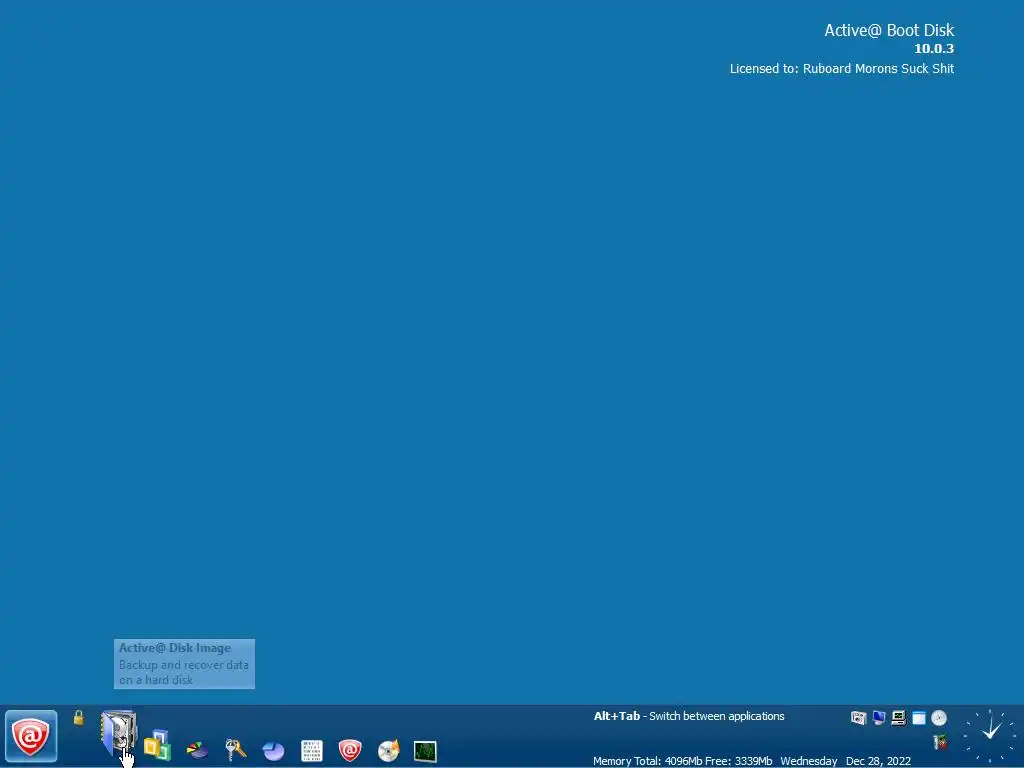Launch the green graph monitor icon
This screenshot has height=768, width=1024.
tap(425, 751)
